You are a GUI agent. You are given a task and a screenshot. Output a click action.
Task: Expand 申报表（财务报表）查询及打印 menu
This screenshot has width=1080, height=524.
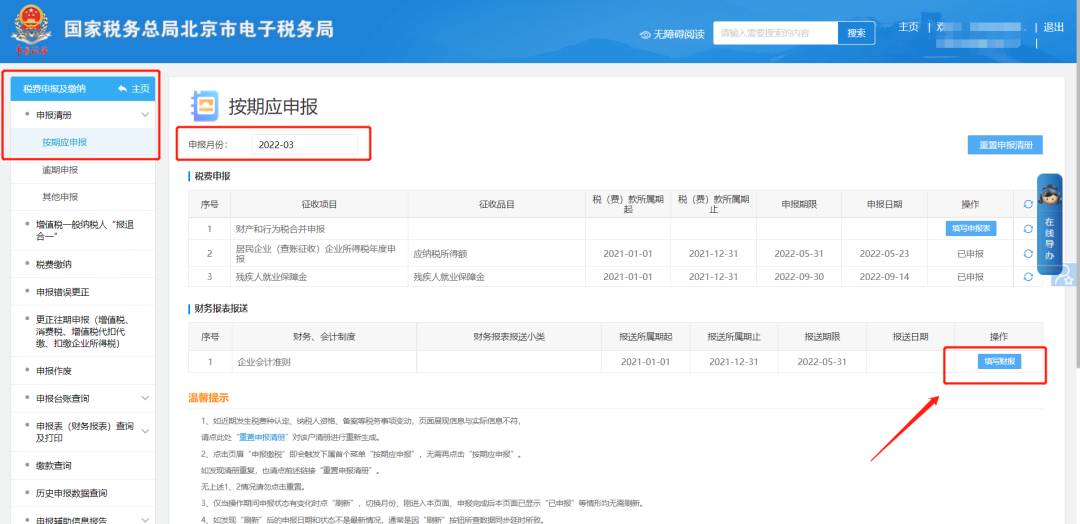click(145, 432)
